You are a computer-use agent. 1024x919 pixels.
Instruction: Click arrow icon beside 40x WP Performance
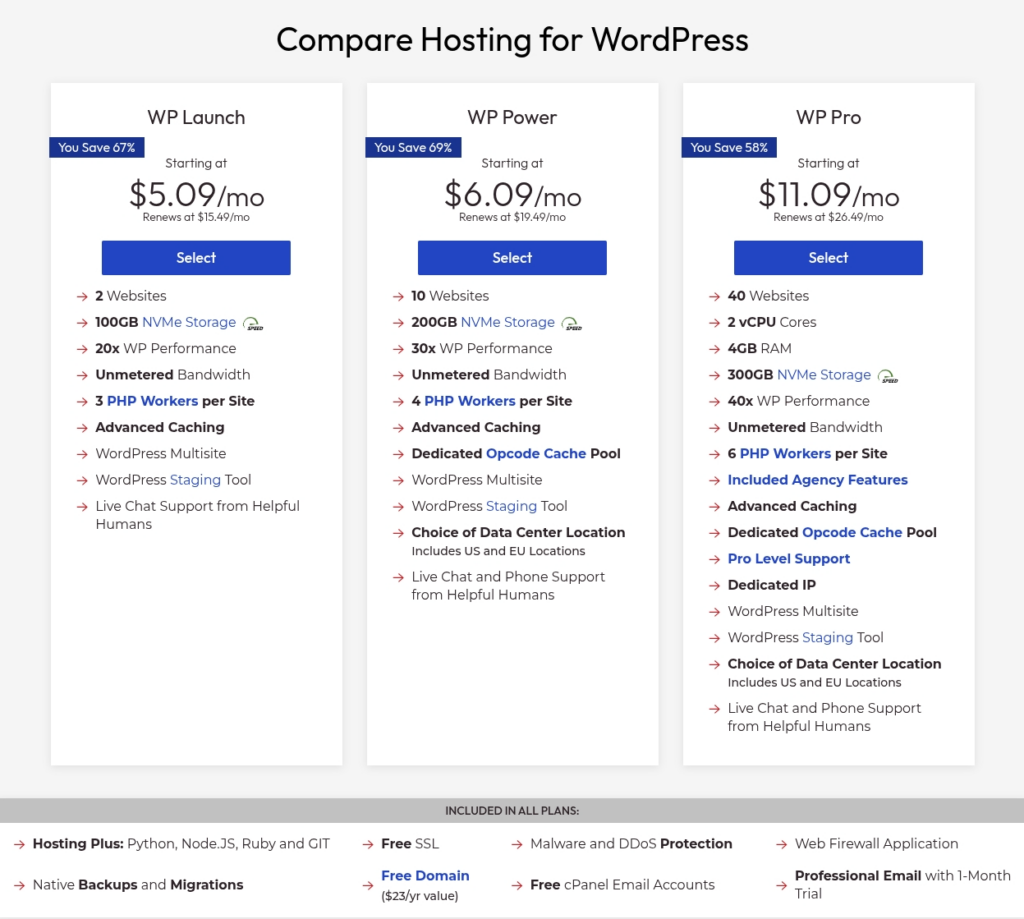(x=714, y=402)
